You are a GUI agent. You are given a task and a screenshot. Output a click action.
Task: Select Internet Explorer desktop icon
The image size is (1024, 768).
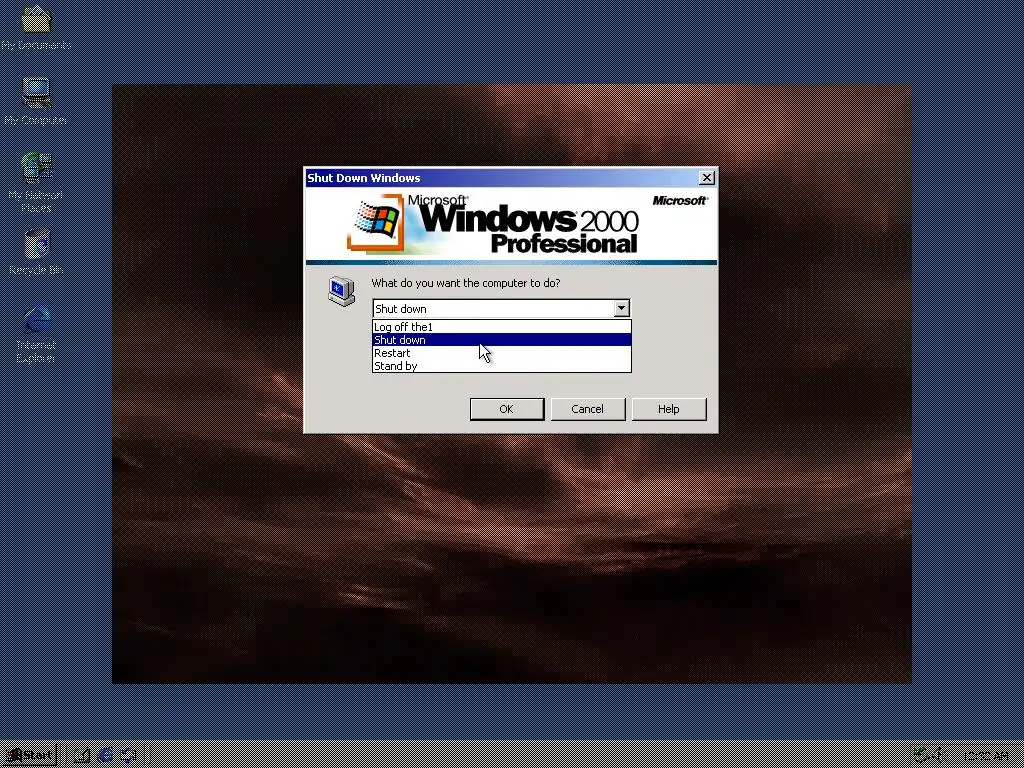coord(37,332)
